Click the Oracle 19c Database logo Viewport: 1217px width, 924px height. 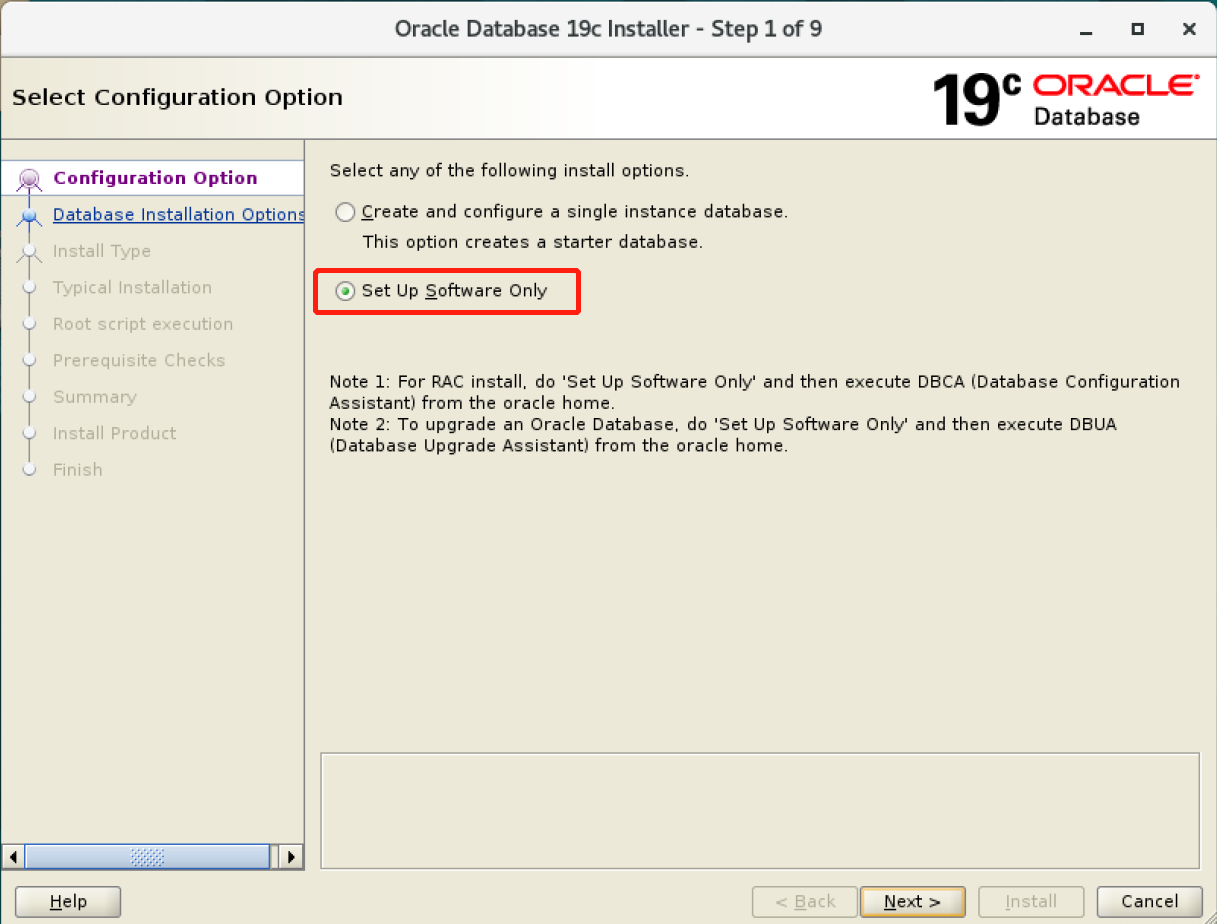tap(1064, 99)
